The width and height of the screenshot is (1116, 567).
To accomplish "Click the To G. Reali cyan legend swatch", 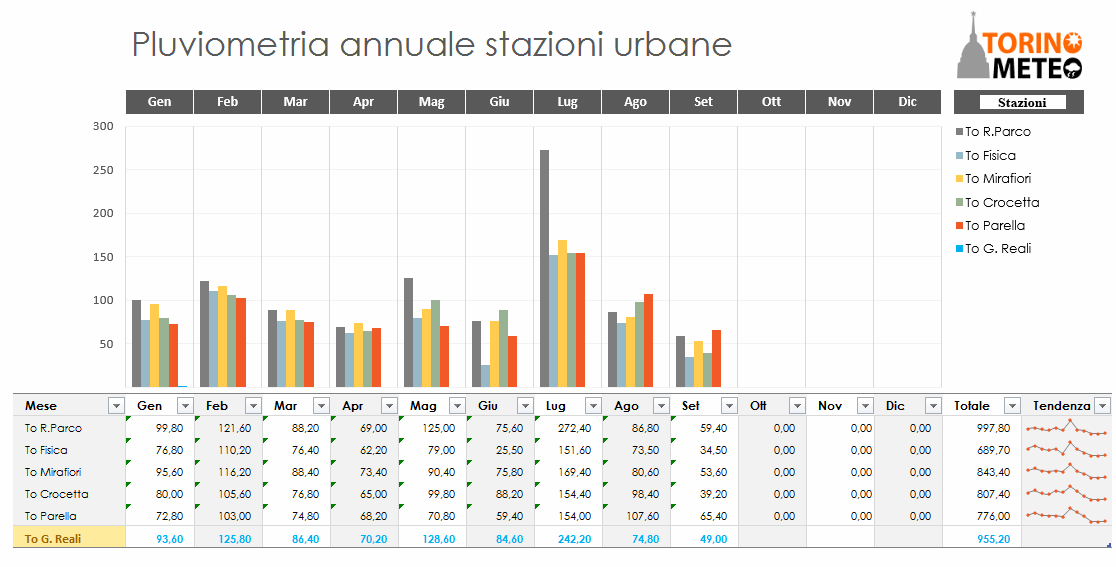I will click(959, 248).
